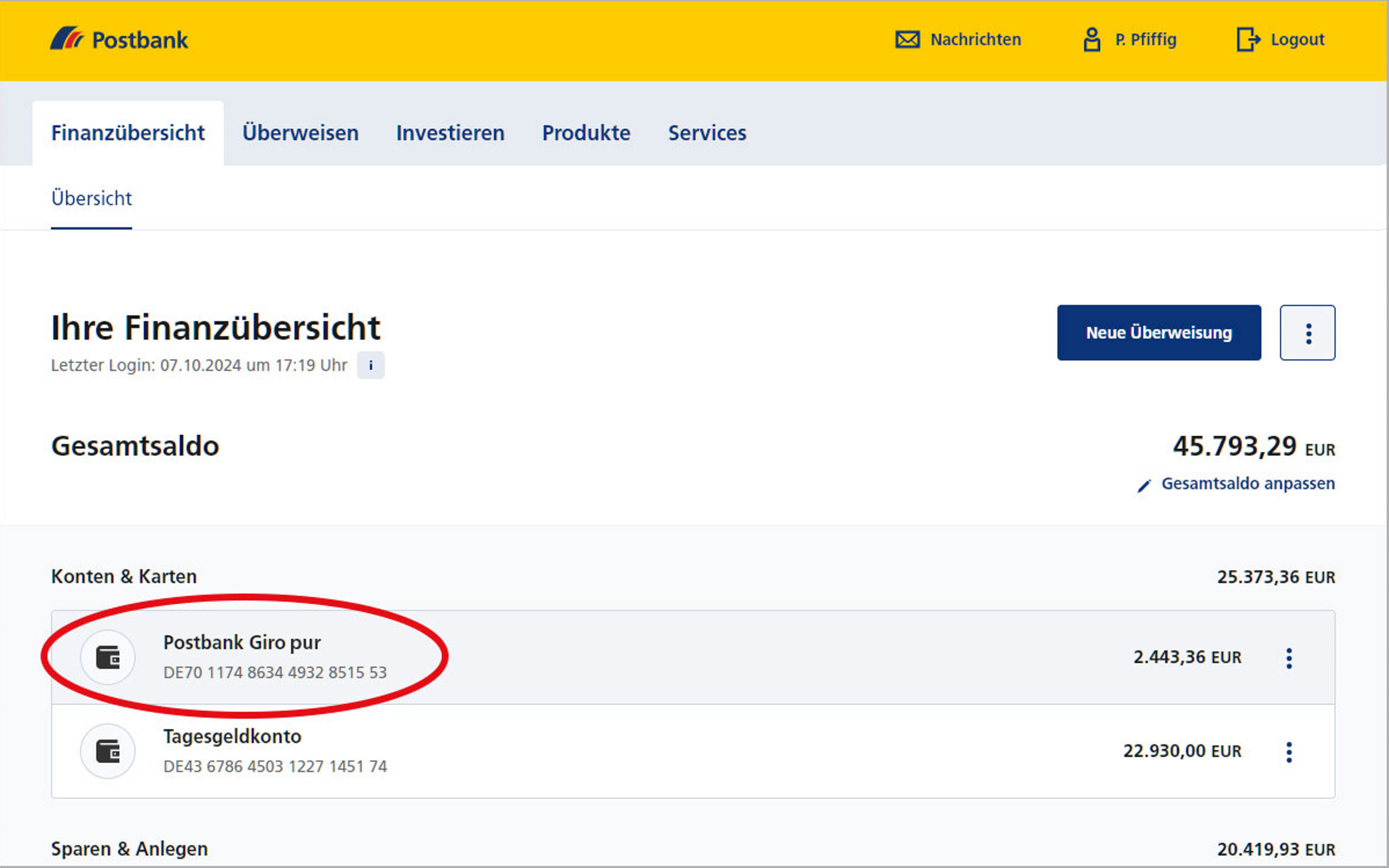Click the 20.419,93 EUR section total

(x=1276, y=850)
